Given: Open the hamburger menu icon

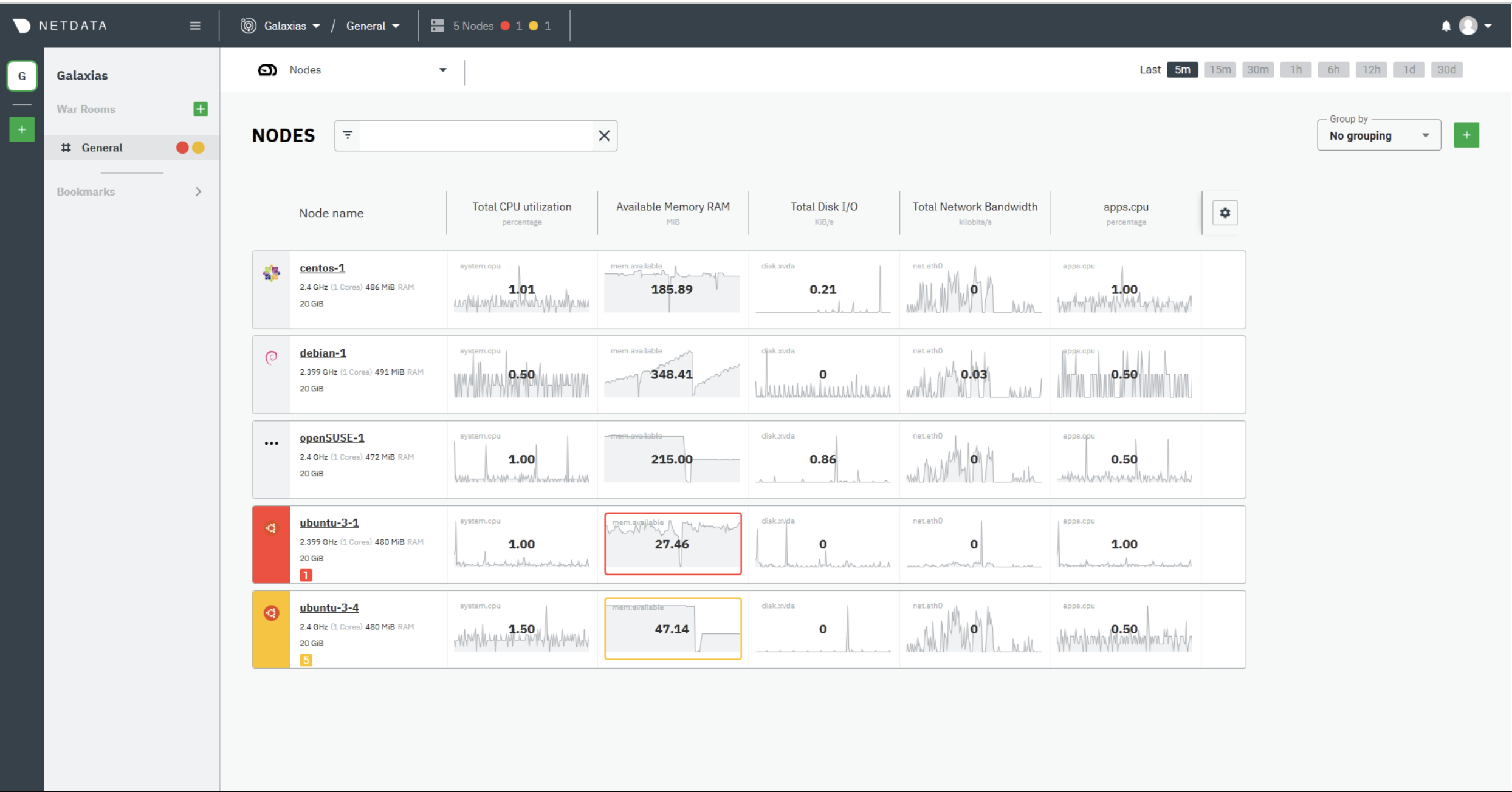Looking at the screenshot, I should tap(194, 26).
